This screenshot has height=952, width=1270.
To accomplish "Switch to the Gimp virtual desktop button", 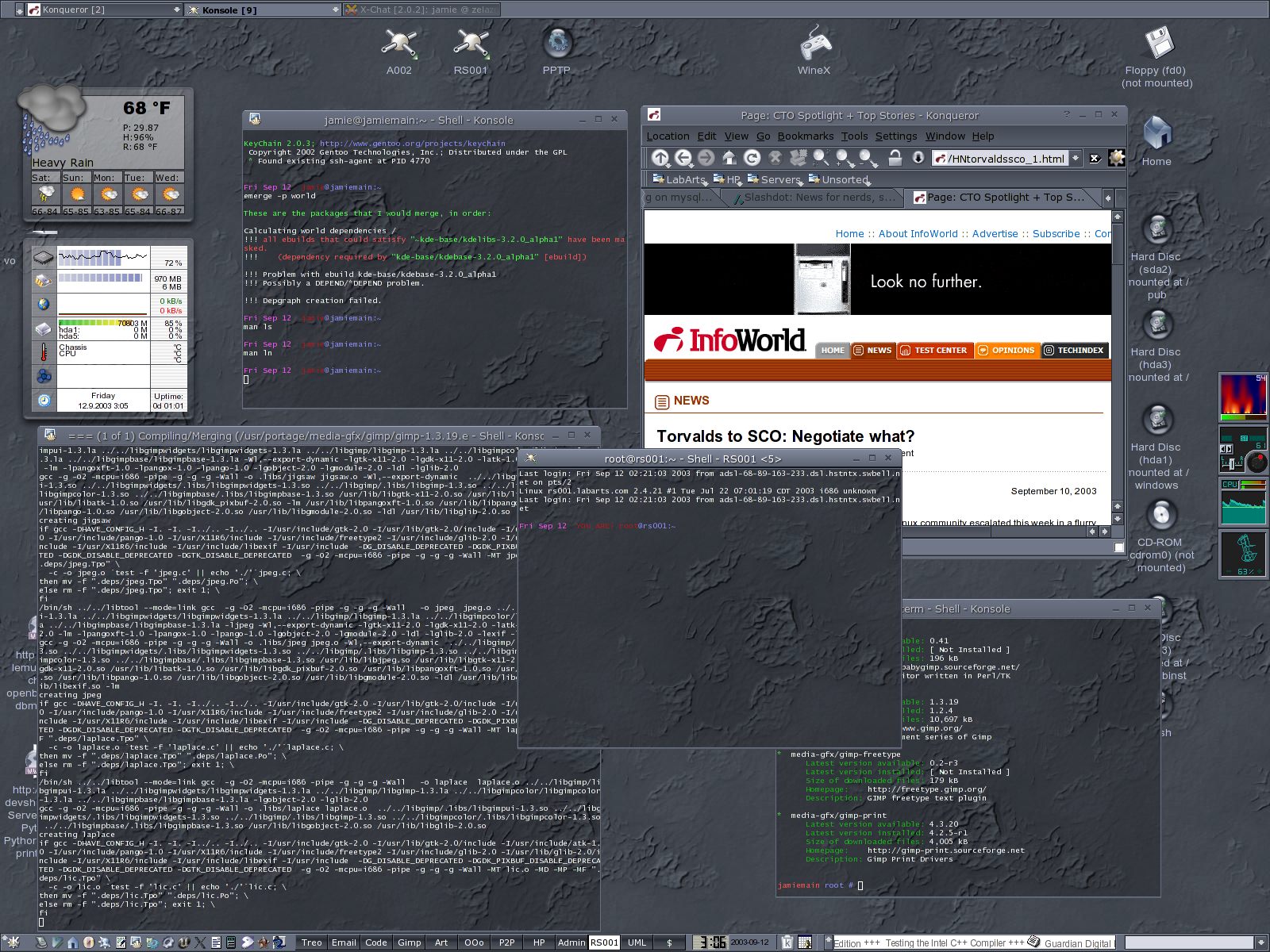I will click(409, 942).
